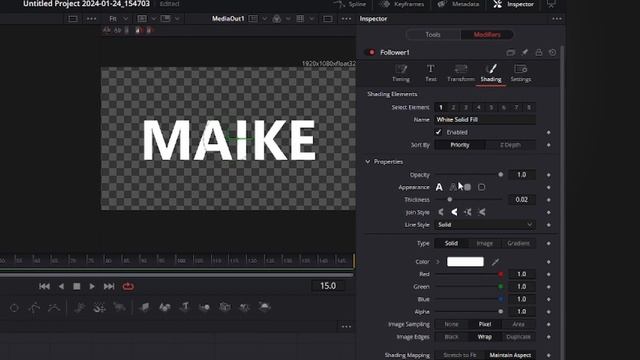Open the Metadata panel

click(x=458, y=4)
